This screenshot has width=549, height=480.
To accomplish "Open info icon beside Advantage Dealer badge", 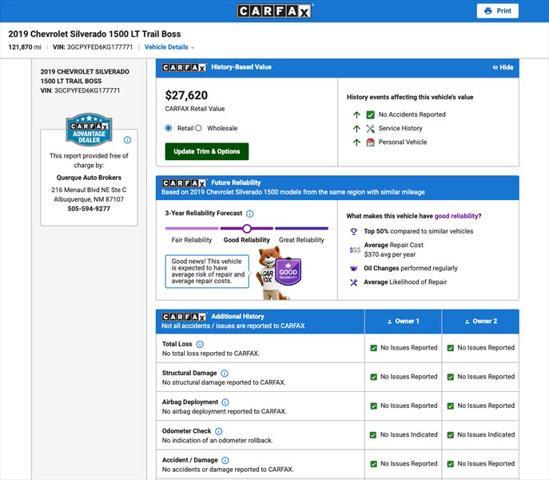I will coord(127,140).
